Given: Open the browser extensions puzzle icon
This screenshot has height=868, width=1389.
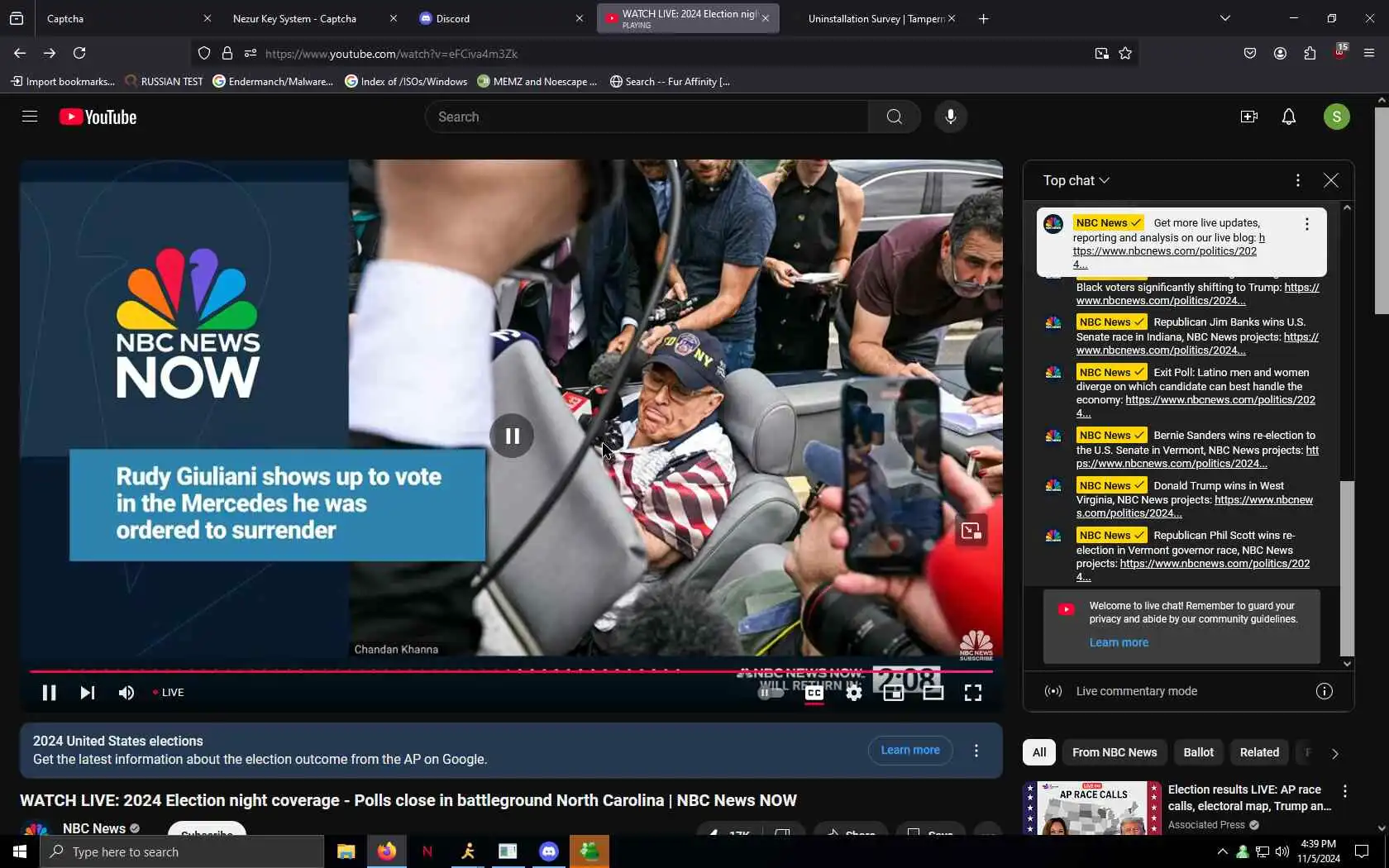Looking at the screenshot, I should click(1310, 53).
